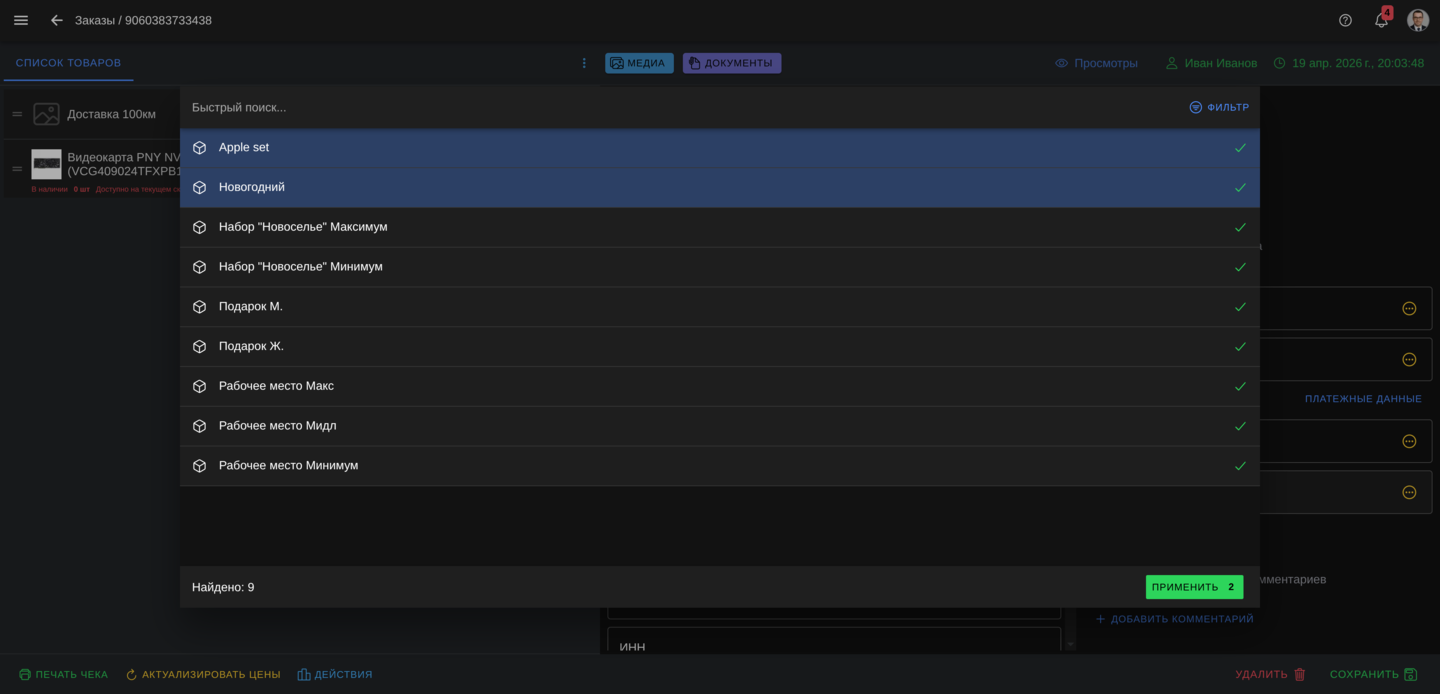The image size is (1440, 694).
Task: Click the three-dot menu beside product list
Action: point(585,63)
